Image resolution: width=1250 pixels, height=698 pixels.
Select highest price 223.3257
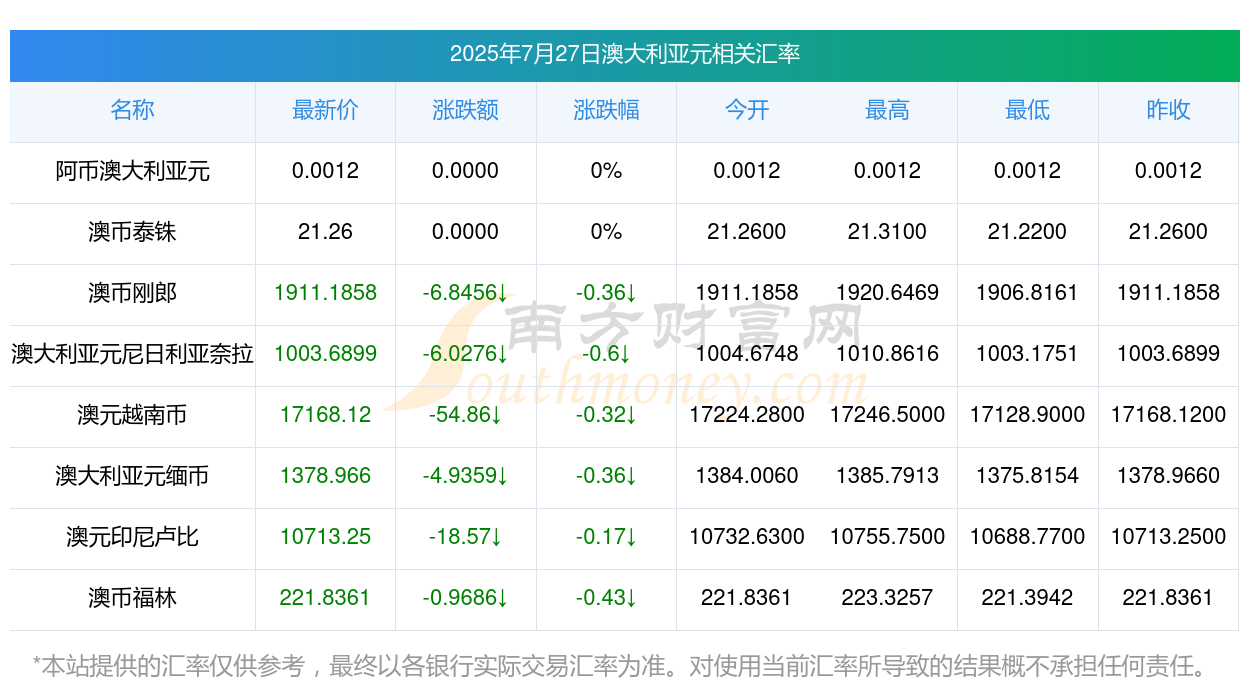(887, 598)
